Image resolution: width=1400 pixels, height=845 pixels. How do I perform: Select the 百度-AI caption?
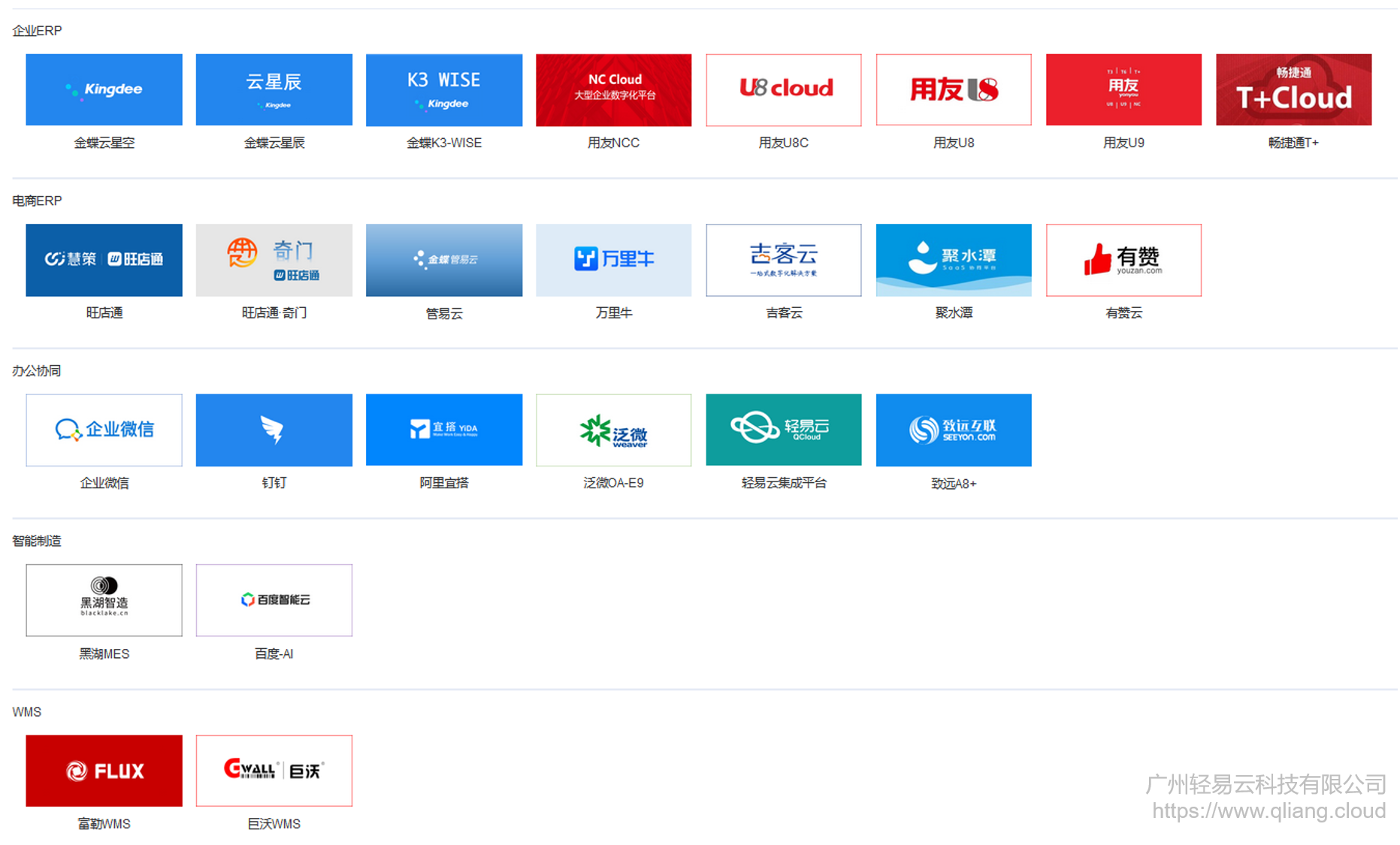coord(274,654)
